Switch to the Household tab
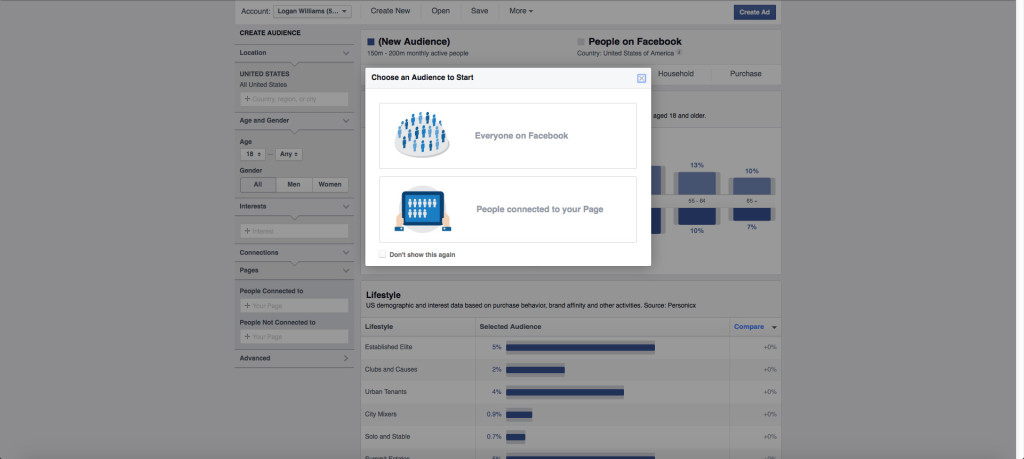Image resolution: width=1024 pixels, height=459 pixels. pos(675,74)
